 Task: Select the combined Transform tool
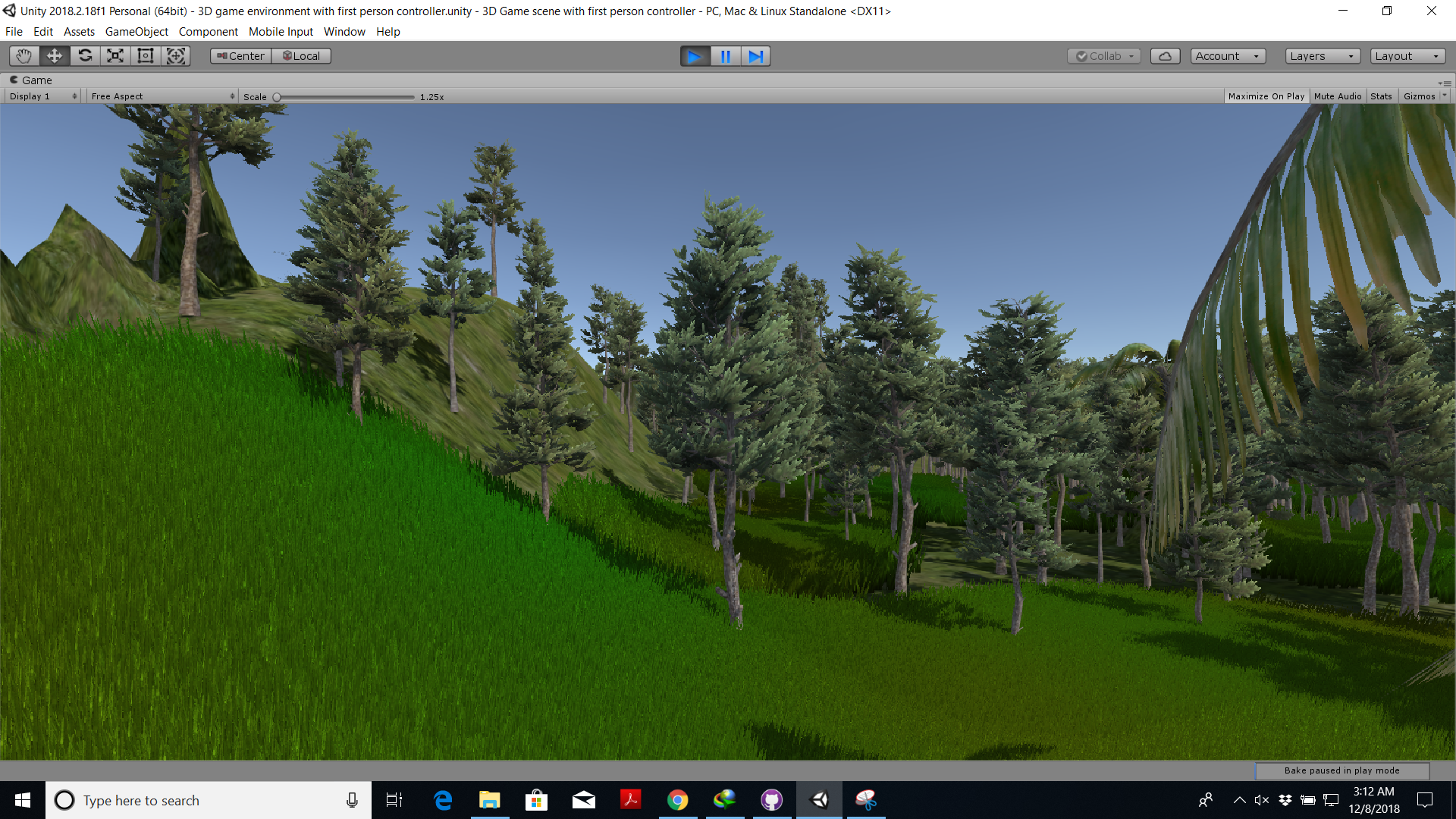click(176, 56)
